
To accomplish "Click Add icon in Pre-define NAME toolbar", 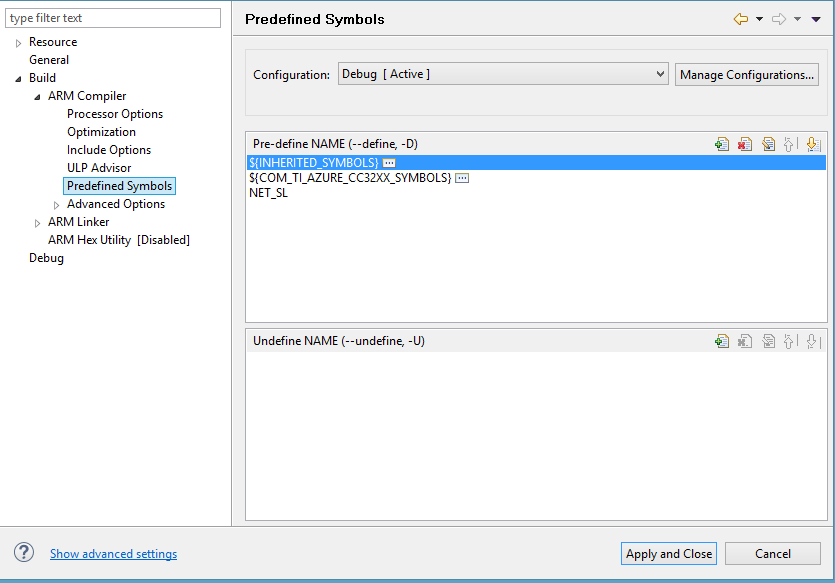I will (x=721, y=144).
